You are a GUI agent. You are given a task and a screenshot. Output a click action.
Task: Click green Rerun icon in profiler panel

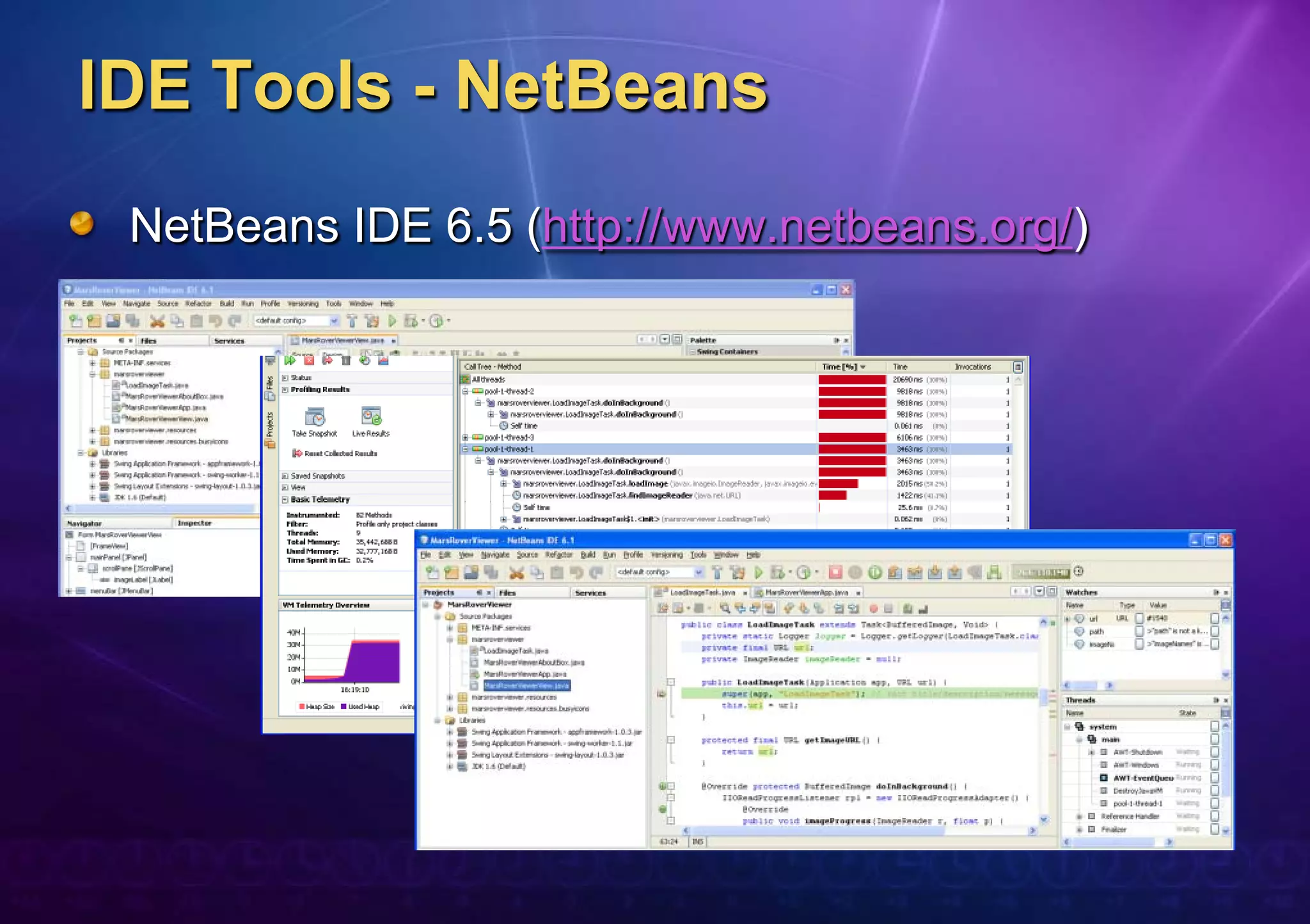coord(289,360)
